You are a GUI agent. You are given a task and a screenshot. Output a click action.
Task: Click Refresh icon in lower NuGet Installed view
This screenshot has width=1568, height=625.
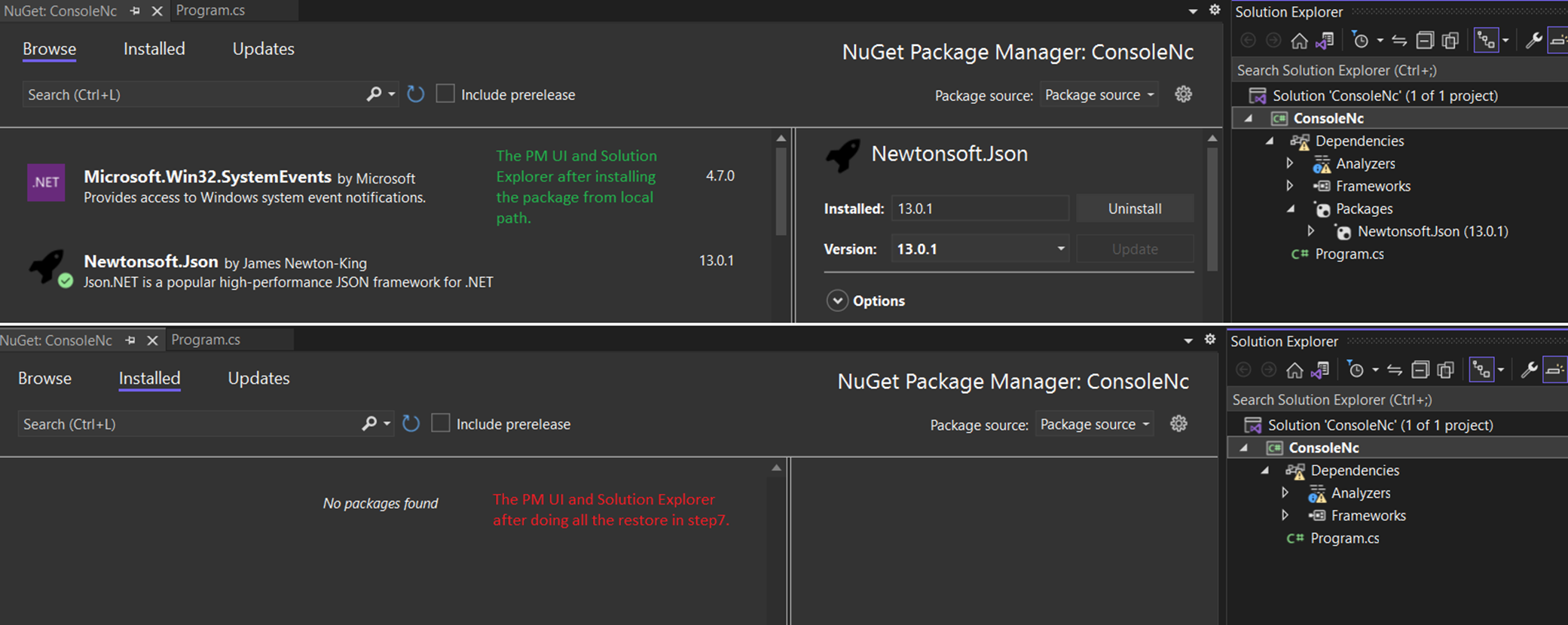point(411,423)
